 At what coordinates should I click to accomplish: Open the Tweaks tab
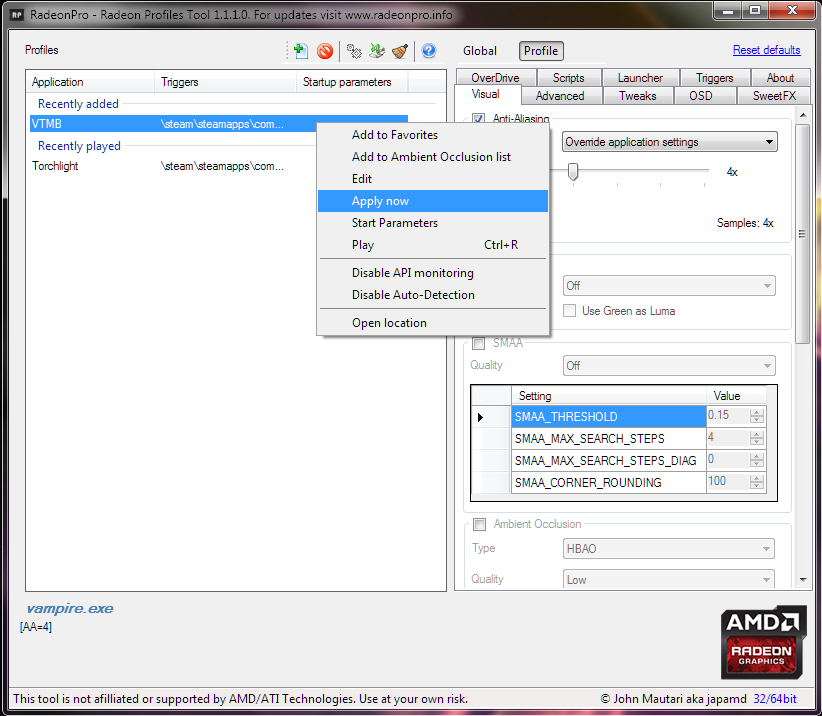[637, 96]
